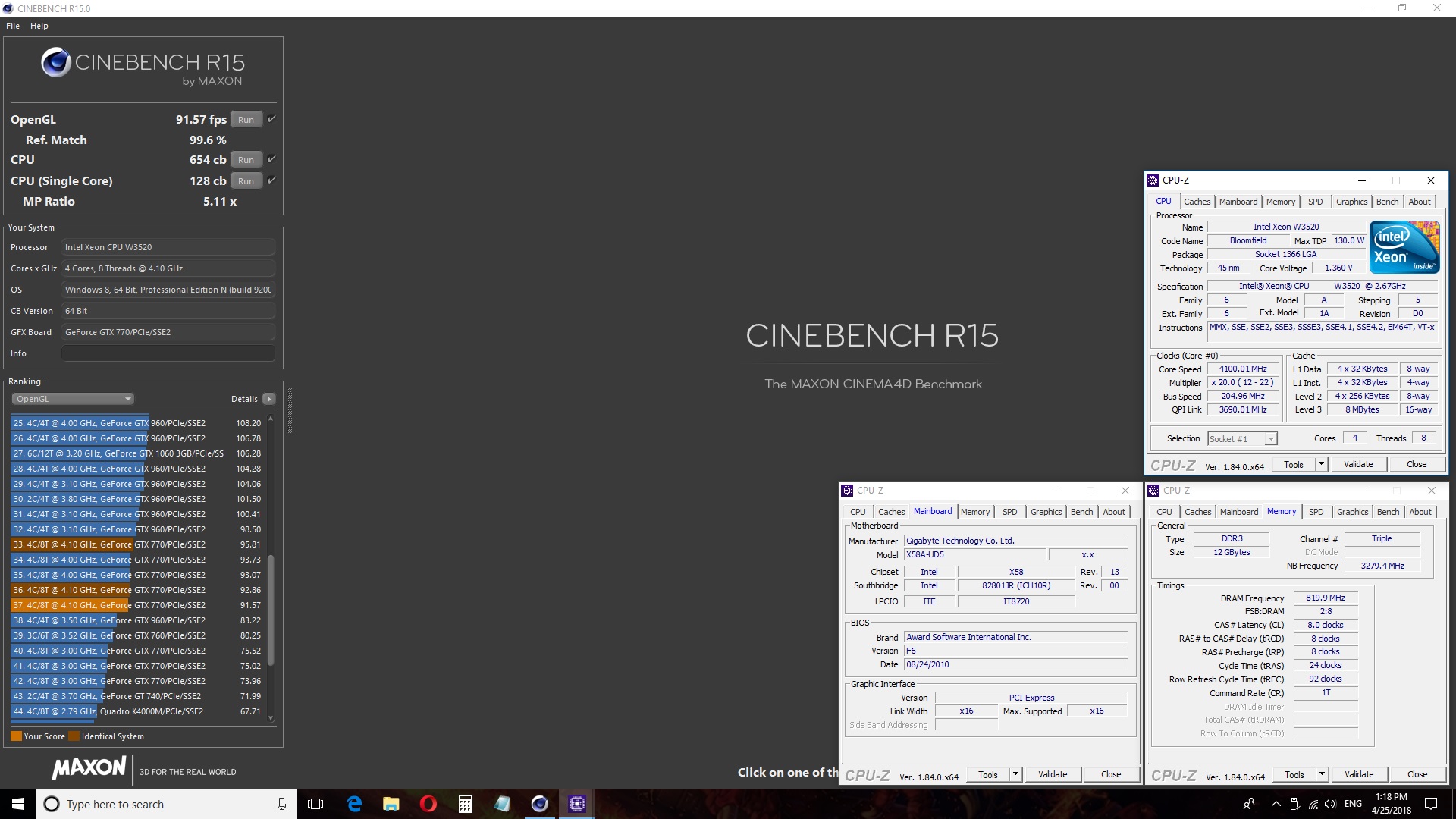Click the power battery tray icon

[1294, 804]
